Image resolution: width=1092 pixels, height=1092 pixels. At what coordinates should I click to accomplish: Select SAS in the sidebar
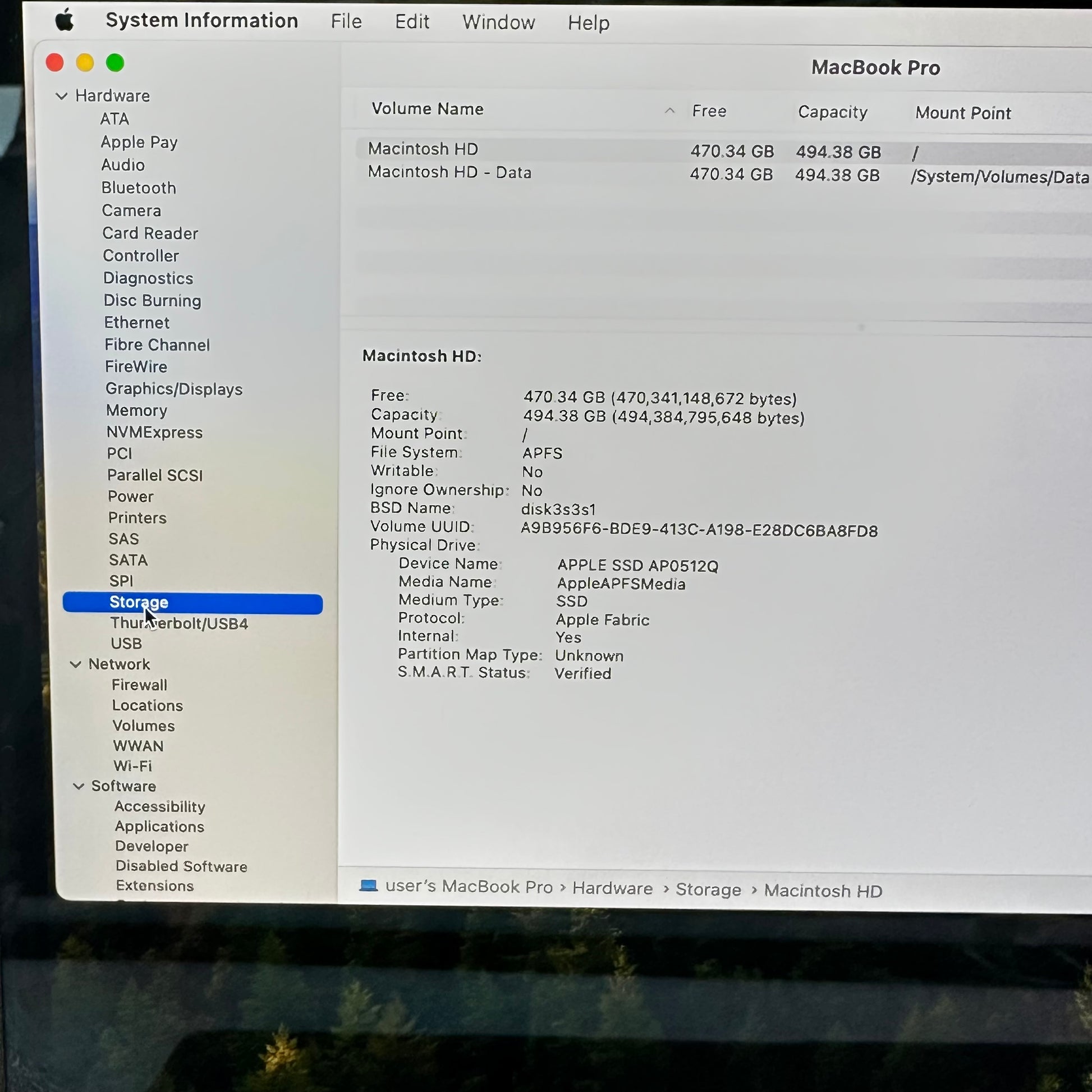124,539
